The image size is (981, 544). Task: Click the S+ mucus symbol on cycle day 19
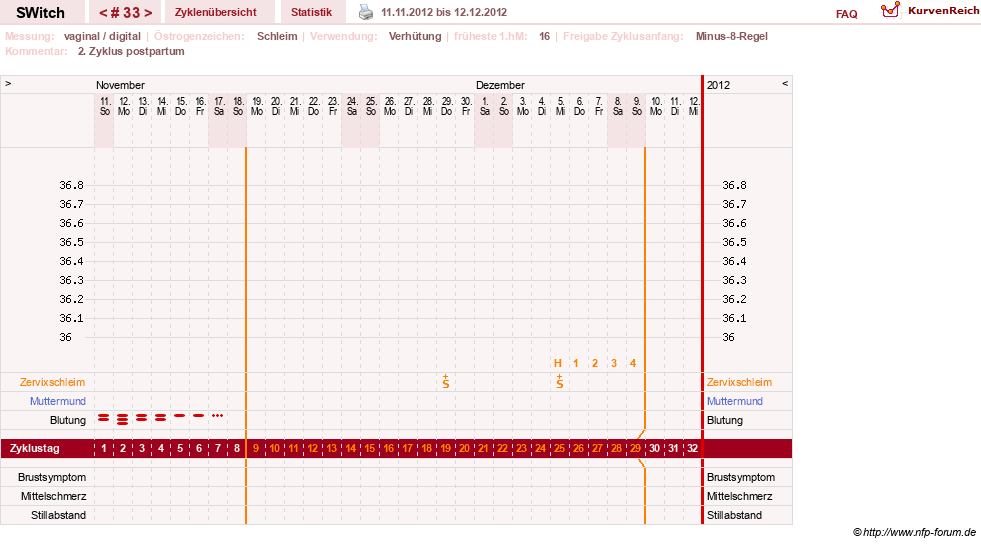pyautogui.click(x=445, y=381)
